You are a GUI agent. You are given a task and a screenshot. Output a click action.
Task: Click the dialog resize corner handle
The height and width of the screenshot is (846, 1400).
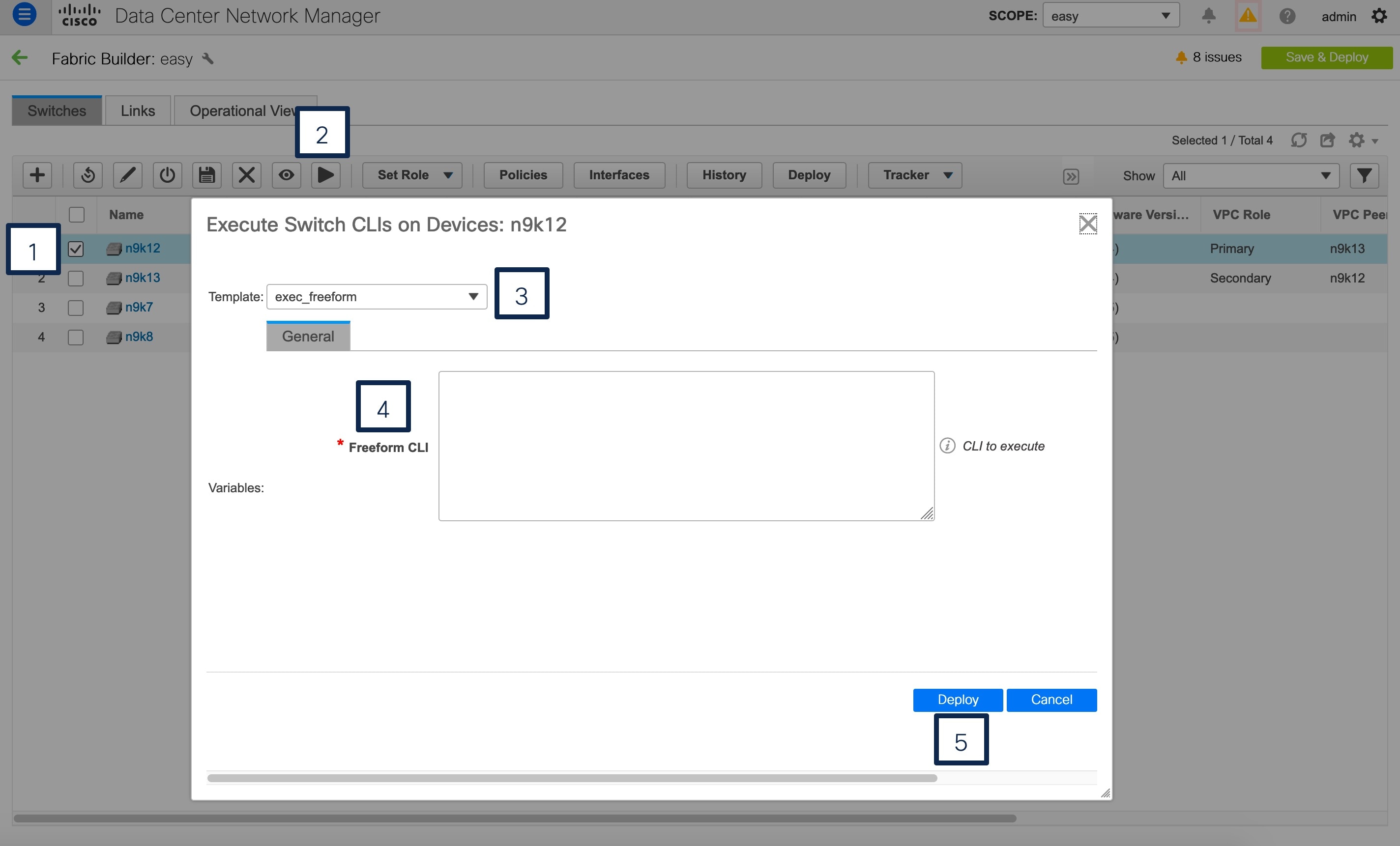coord(1105,793)
